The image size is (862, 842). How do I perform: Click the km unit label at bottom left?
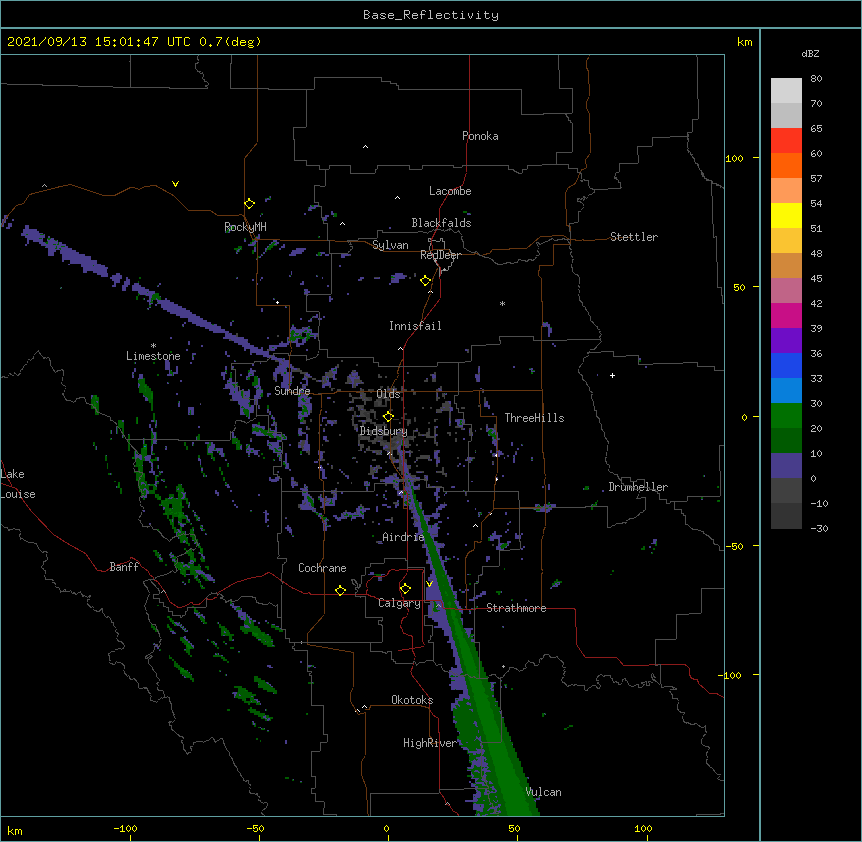click(15, 830)
